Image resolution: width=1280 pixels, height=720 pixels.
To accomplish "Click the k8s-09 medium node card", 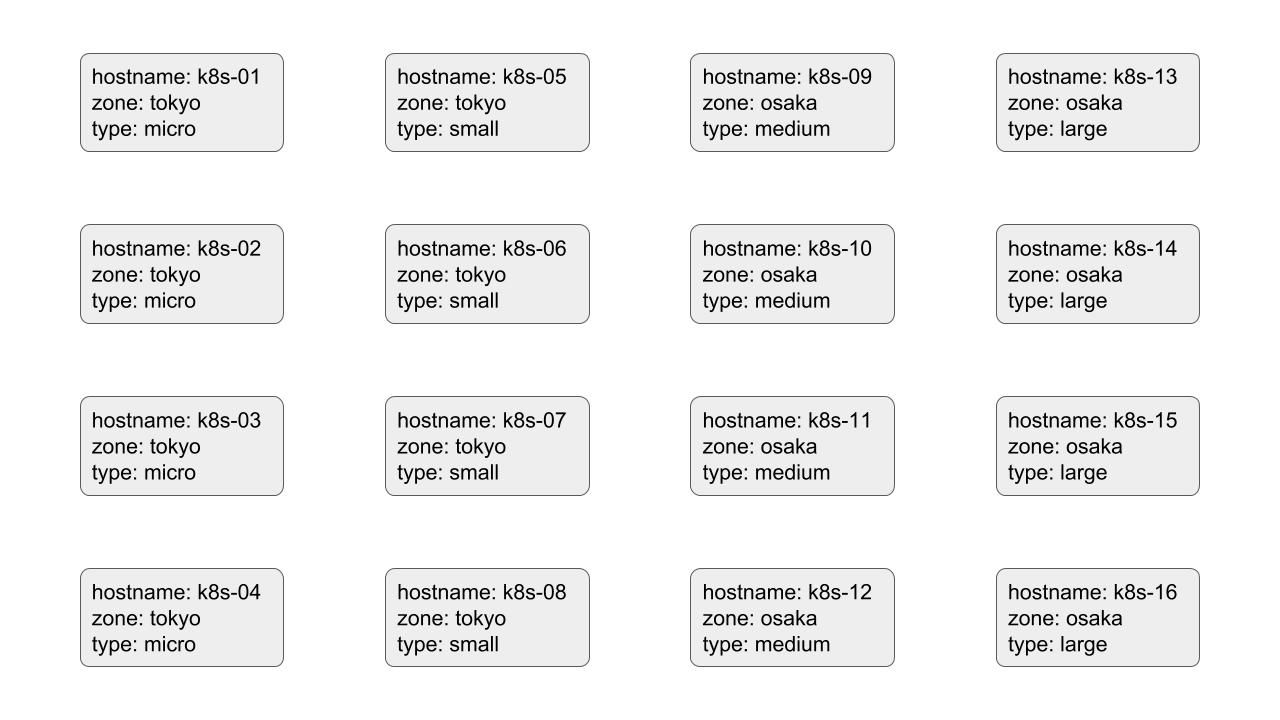I will [792, 103].
